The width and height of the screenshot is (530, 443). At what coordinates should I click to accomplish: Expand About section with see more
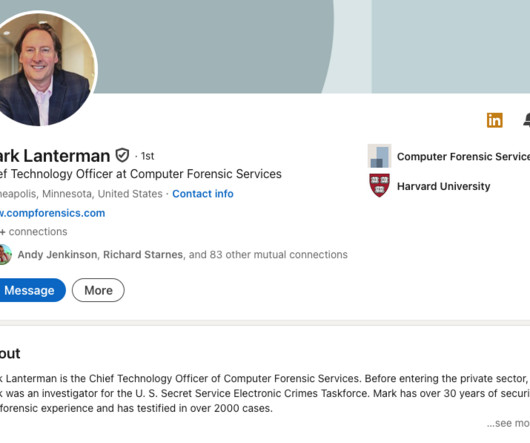pyautogui.click(x=508, y=423)
